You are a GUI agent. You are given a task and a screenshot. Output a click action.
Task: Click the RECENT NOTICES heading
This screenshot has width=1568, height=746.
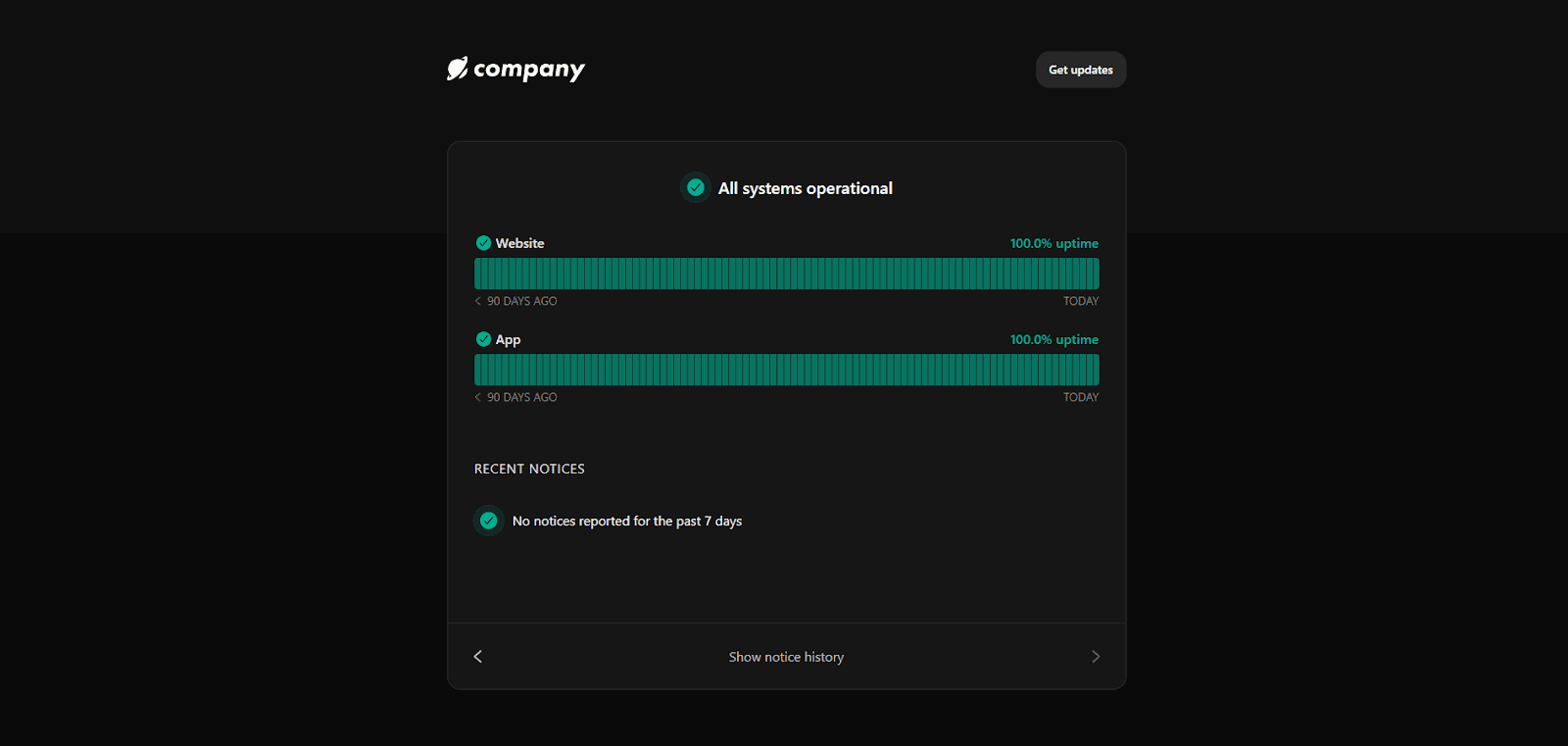529,469
